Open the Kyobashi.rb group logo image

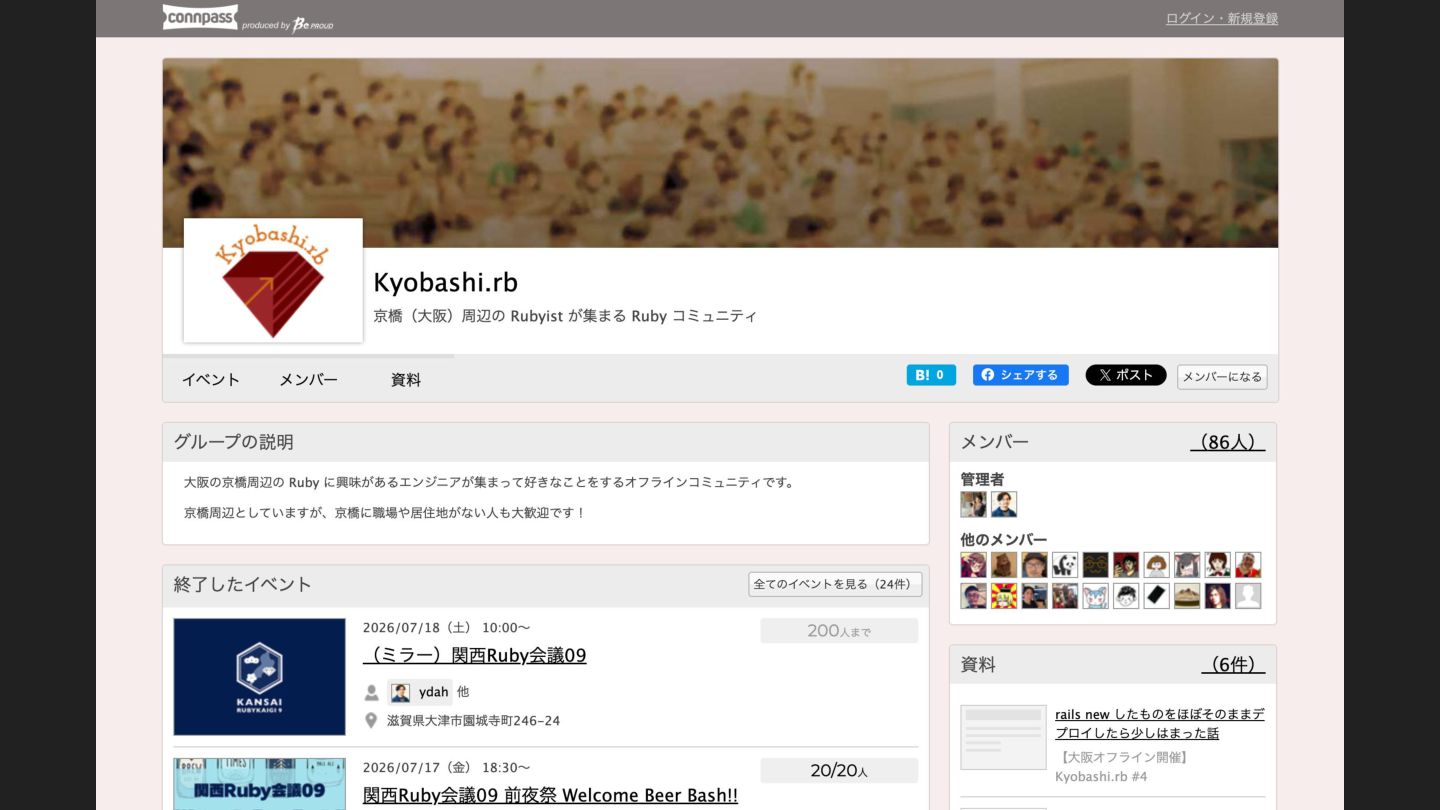tap(273, 280)
